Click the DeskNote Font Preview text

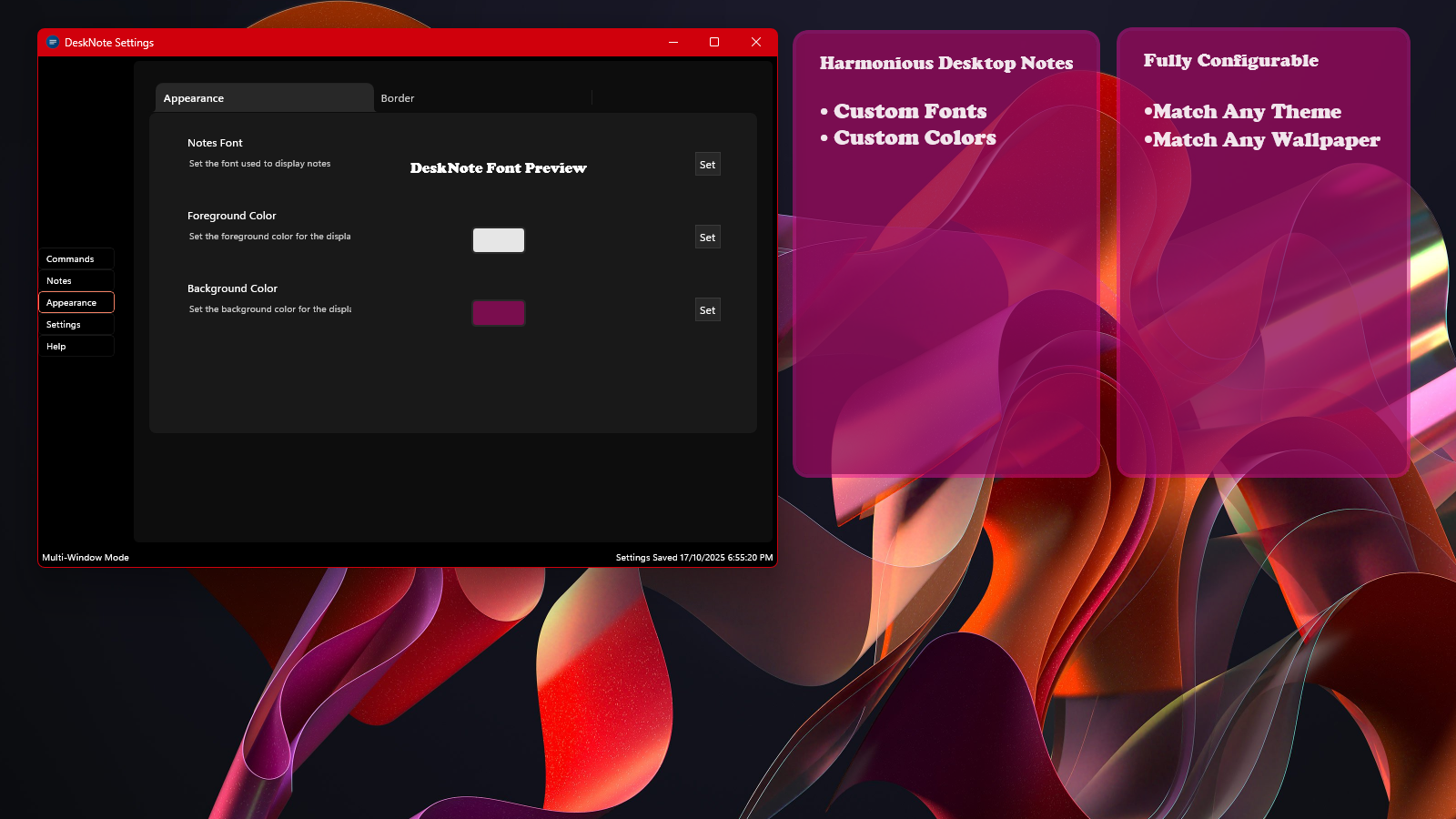498,167
